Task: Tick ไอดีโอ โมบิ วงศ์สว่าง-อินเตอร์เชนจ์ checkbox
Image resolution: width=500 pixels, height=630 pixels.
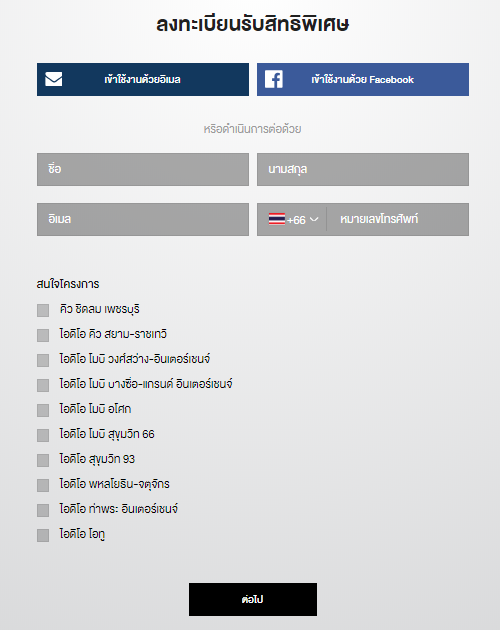Action: click(x=43, y=360)
